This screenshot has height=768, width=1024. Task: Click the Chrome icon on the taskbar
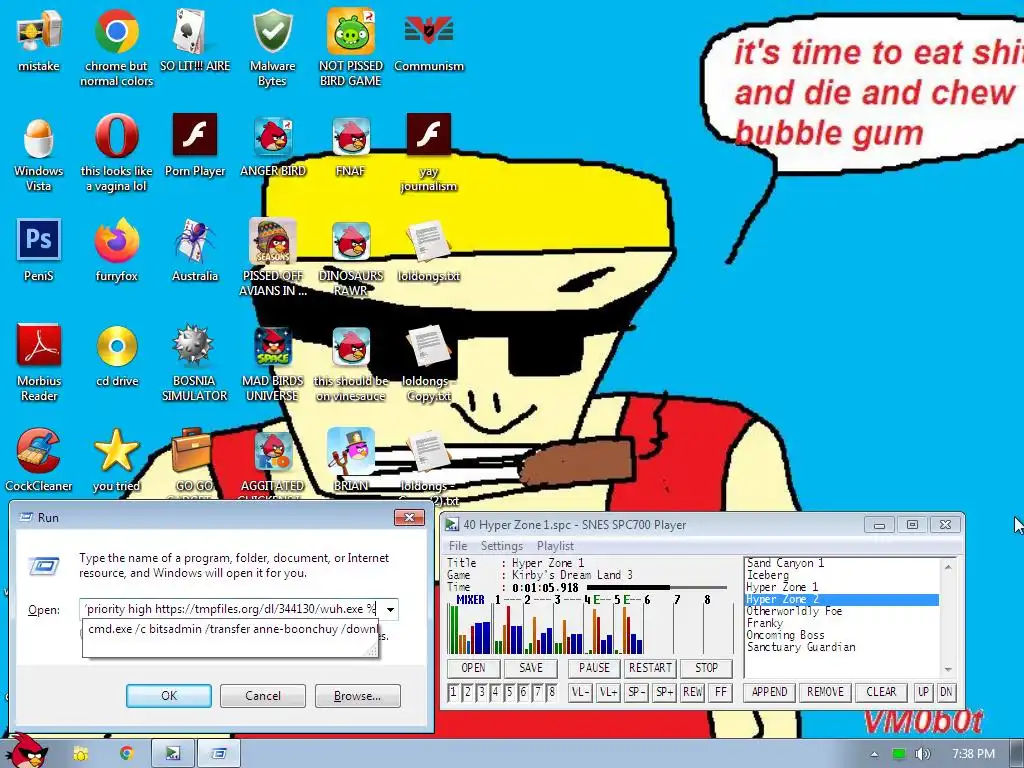tap(126, 754)
